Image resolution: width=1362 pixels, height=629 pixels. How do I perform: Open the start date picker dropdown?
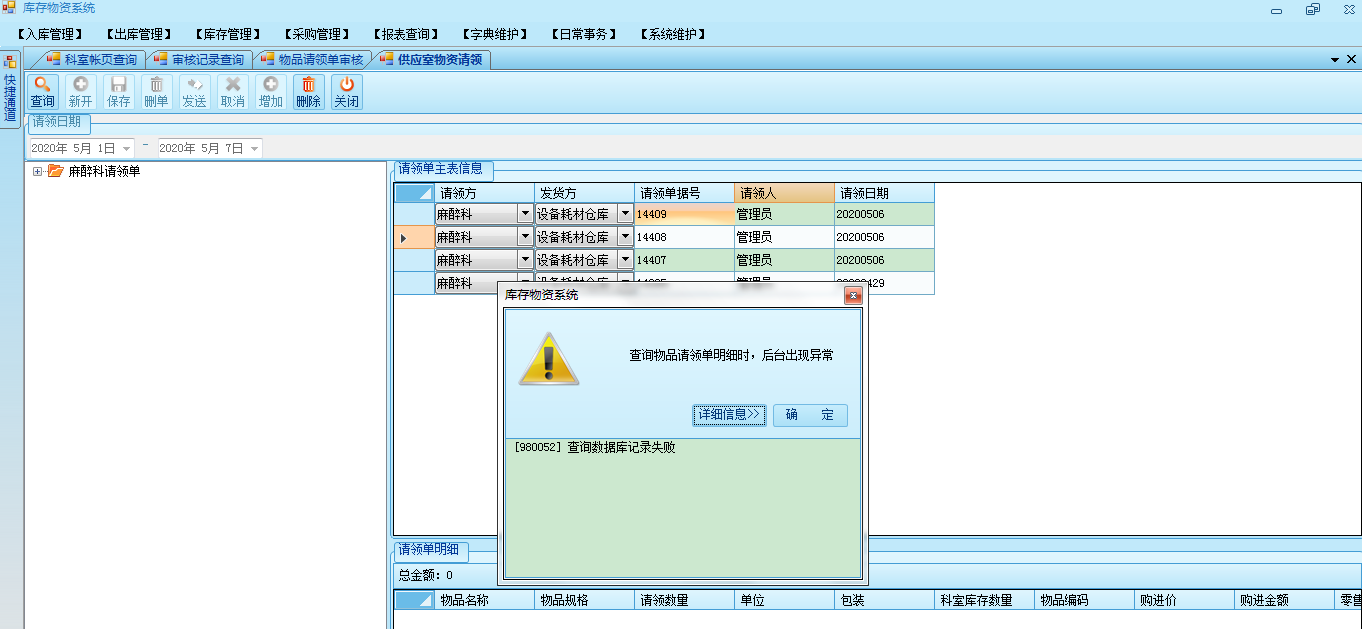(x=126, y=148)
